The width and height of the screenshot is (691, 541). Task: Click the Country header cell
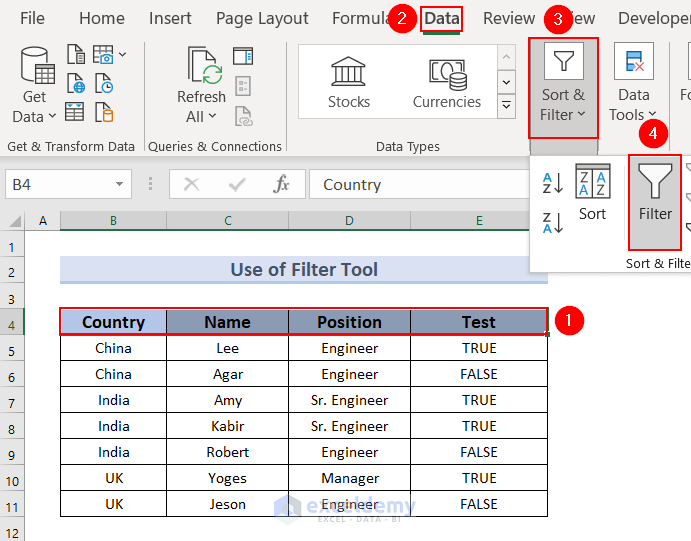(x=113, y=322)
